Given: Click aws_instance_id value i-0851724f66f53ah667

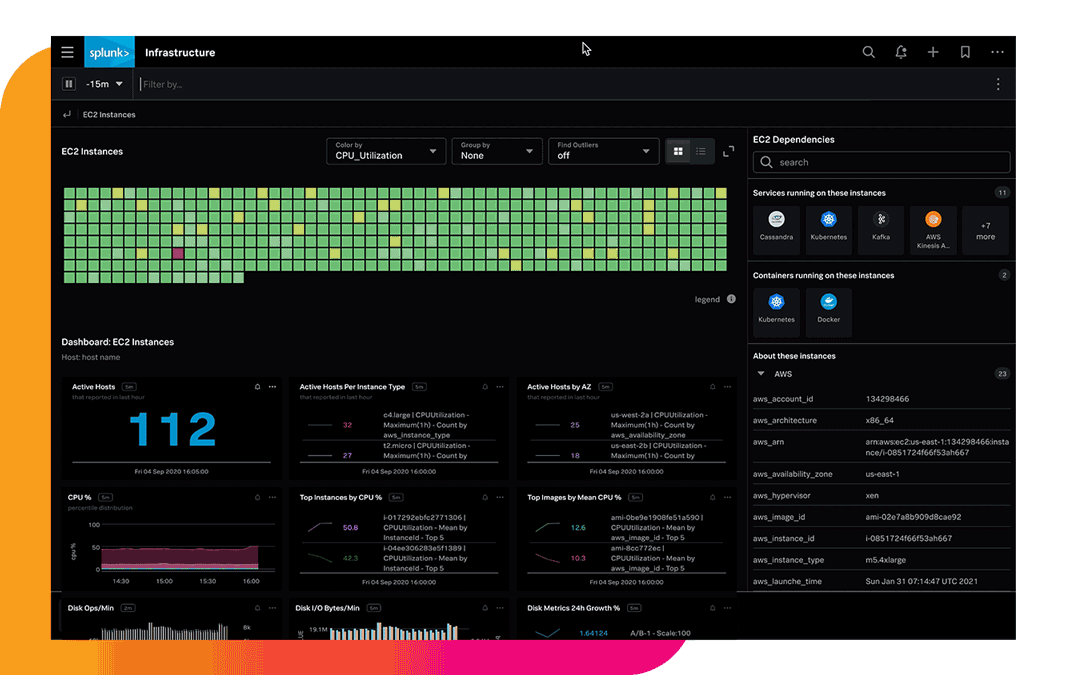Looking at the screenshot, I should click(909, 538).
